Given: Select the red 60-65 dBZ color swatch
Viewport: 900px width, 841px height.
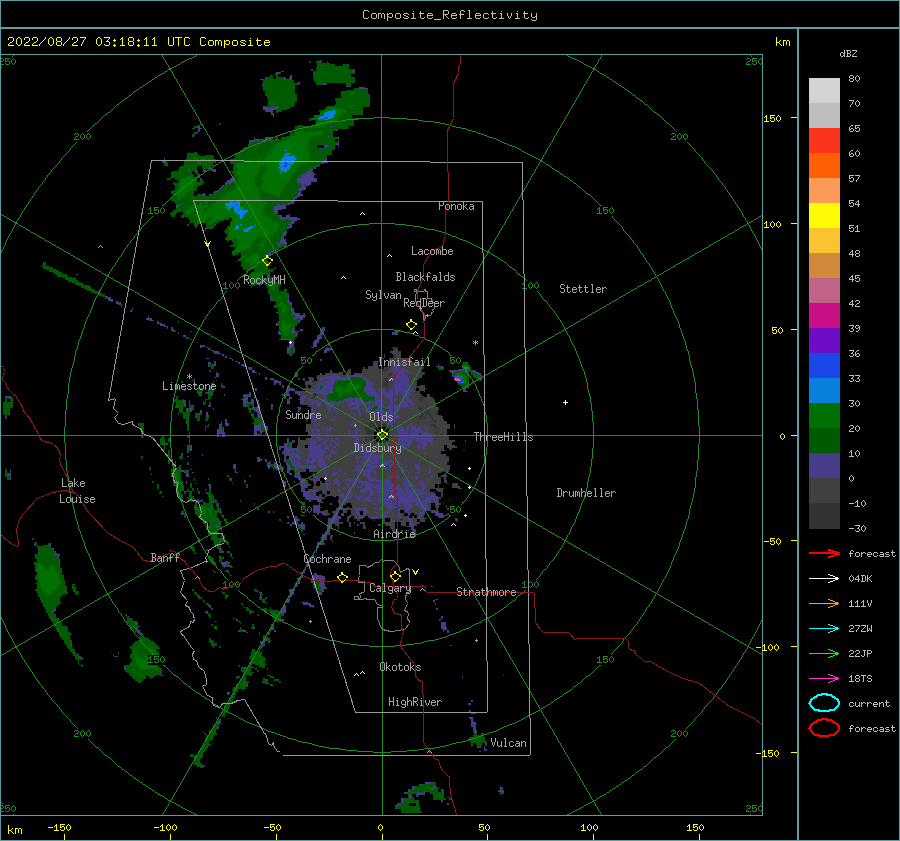Looking at the screenshot, I should pyautogui.click(x=824, y=141).
